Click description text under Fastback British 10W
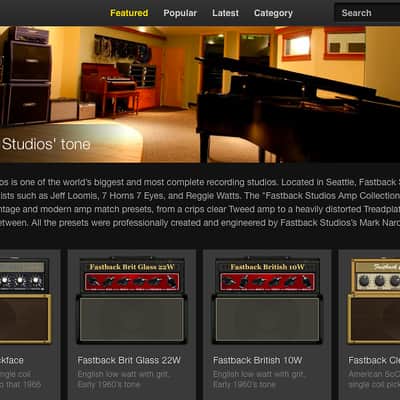 (258, 379)
